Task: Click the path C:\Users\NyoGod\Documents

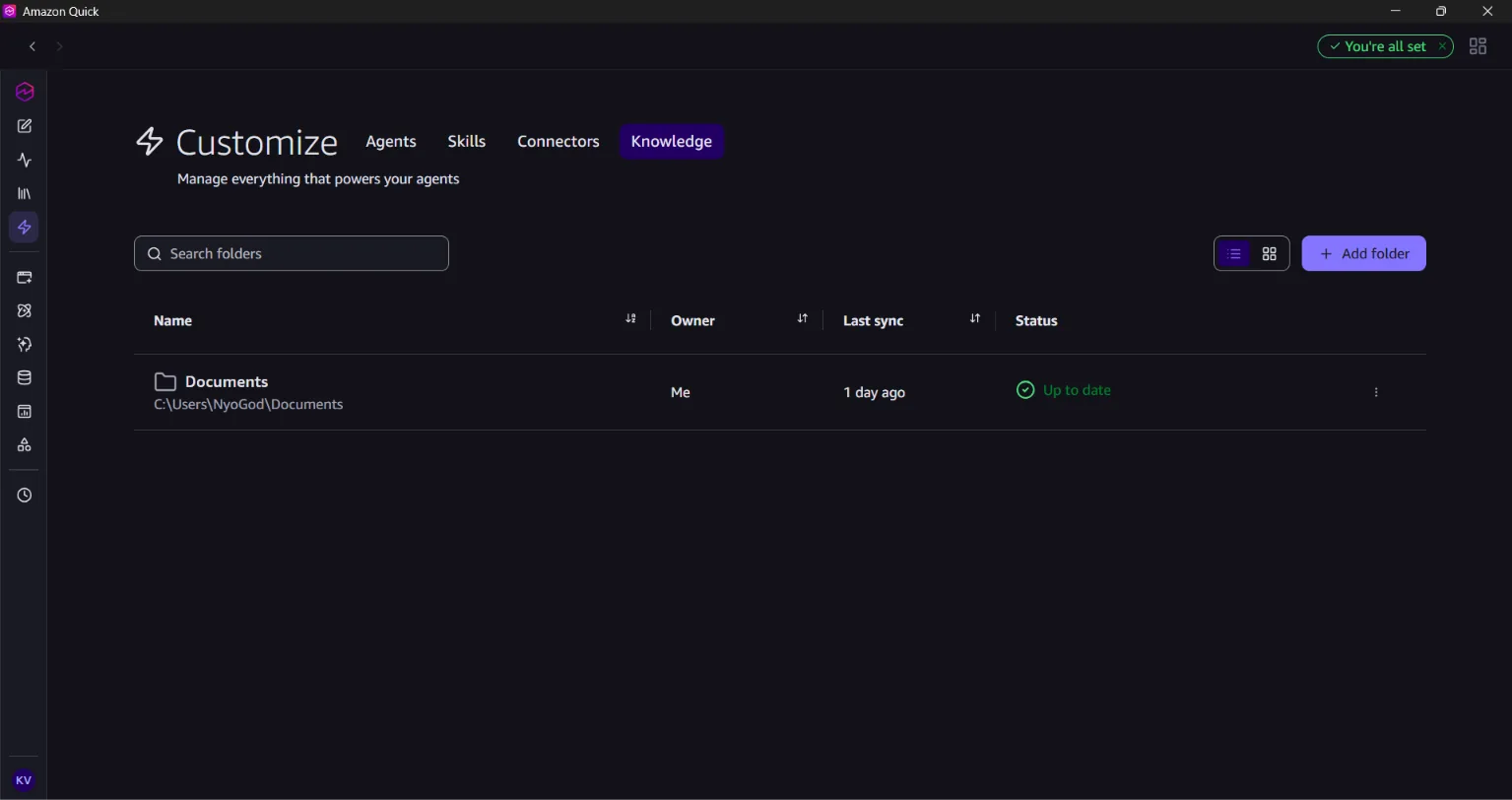Action: click(x=248, y=404)
